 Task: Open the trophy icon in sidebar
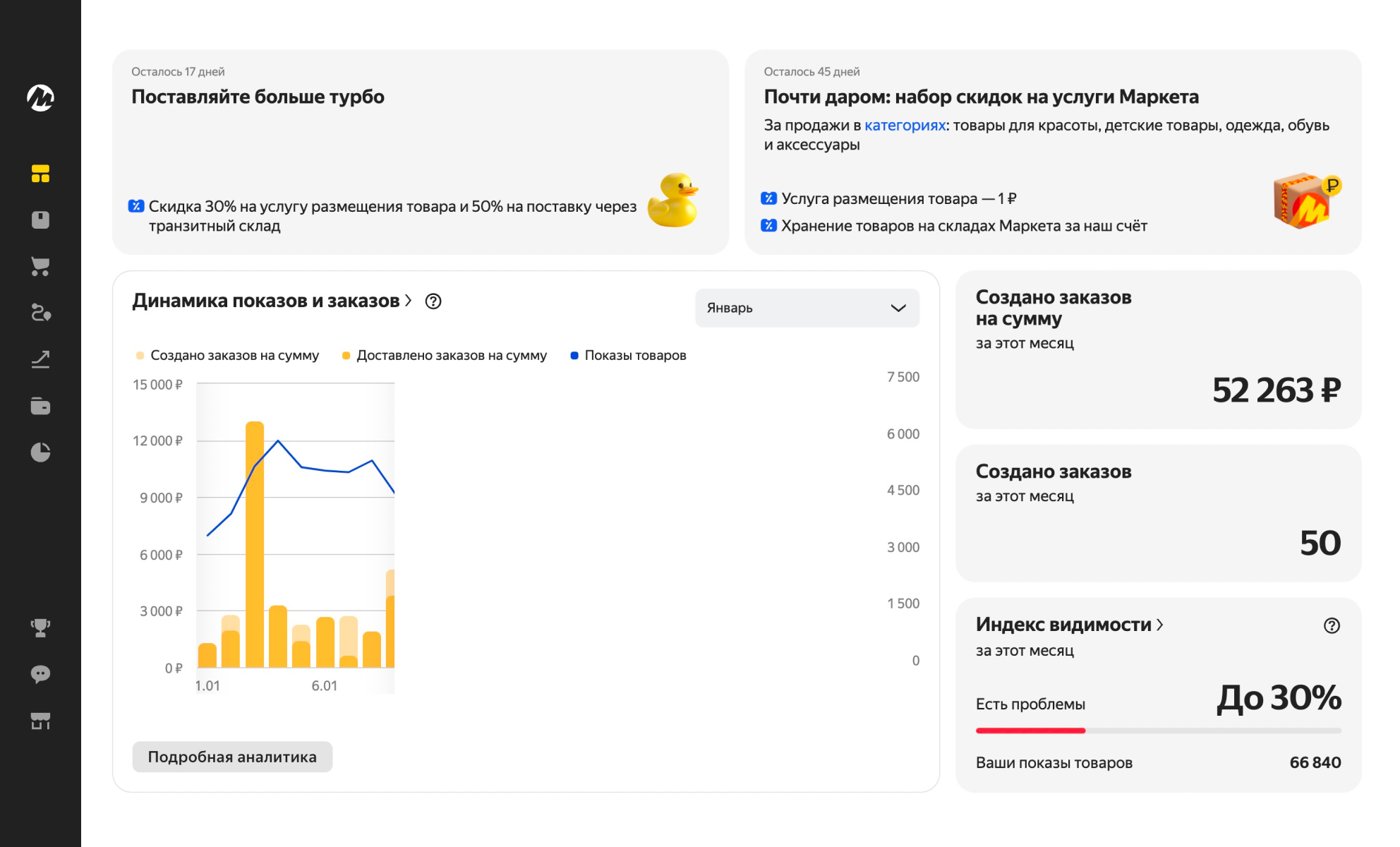coord(40,627)
